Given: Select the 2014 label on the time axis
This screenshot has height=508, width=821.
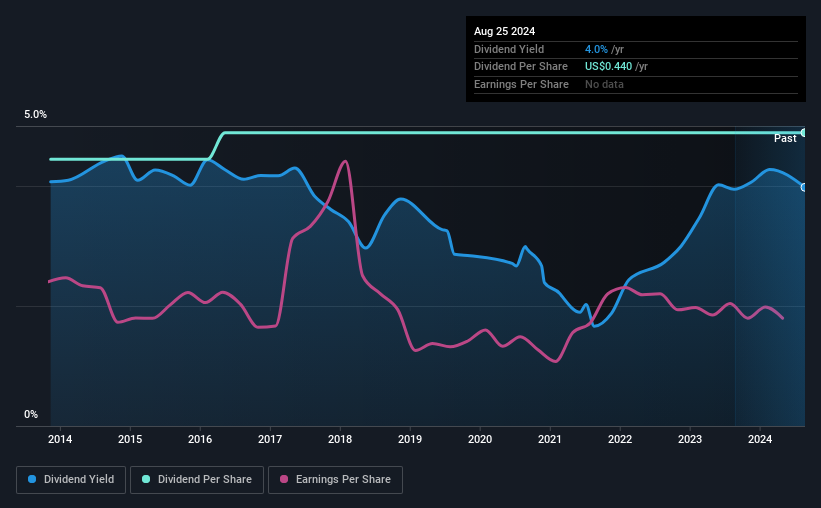Looking at the screenshot, I should click(x=60, y=439).
